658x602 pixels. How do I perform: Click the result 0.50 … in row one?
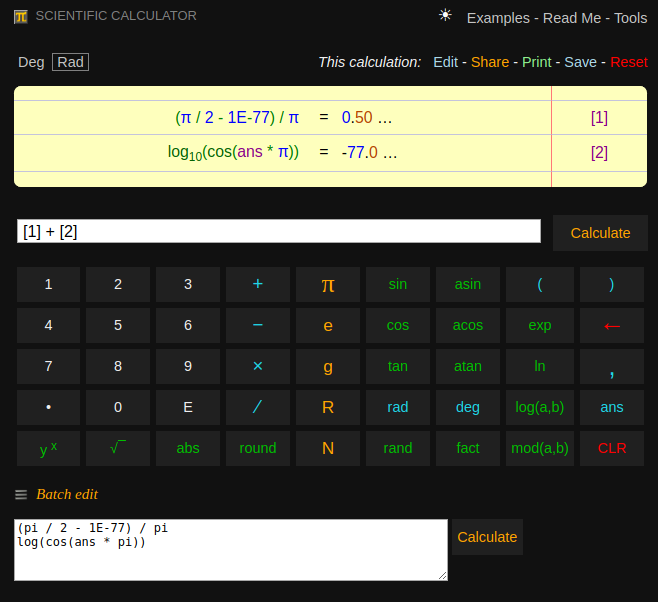[x=366, y=117]
